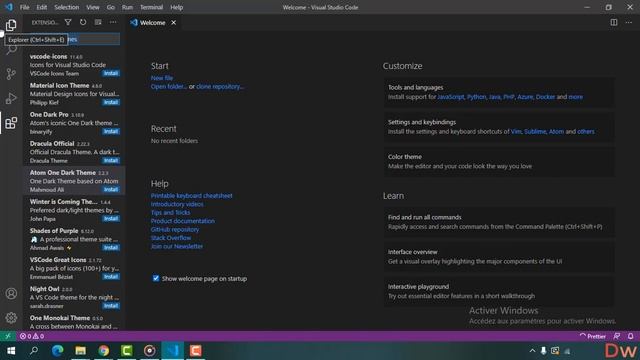Viewport: 640px width, 360px height.
Task: Open Google Chrome from the taskbar
Action: tap(104, 351)
